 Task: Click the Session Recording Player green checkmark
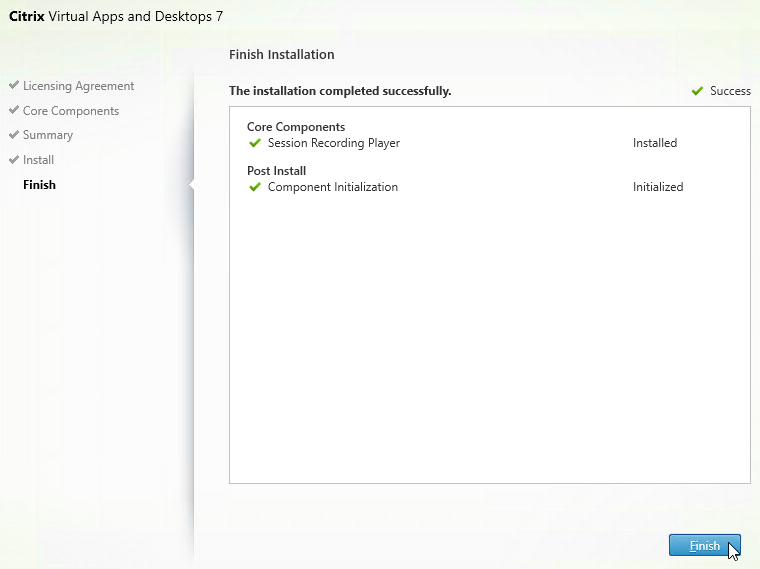(254, 143)
